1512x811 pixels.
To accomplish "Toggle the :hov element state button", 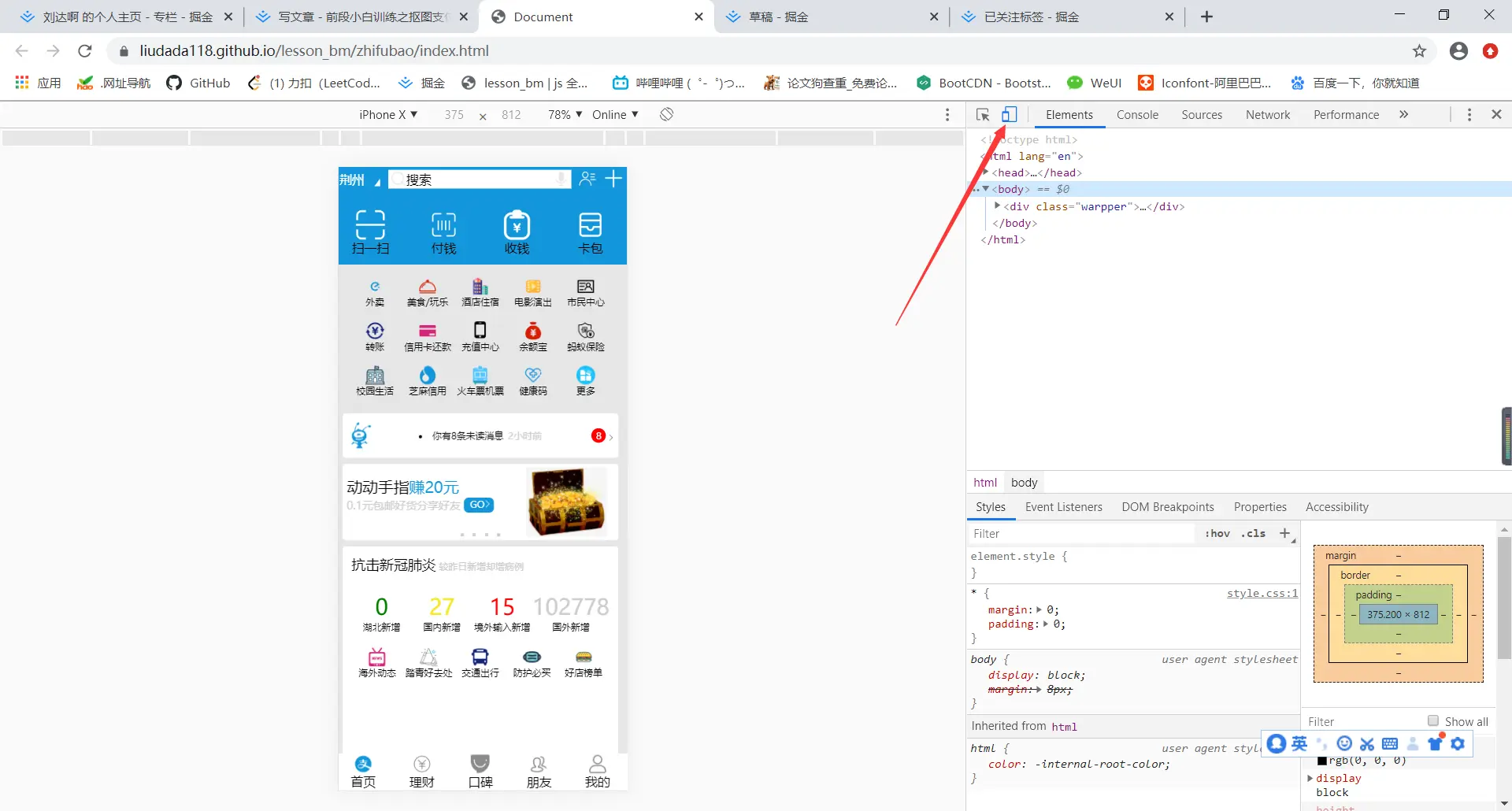I will pos(1217,534).
